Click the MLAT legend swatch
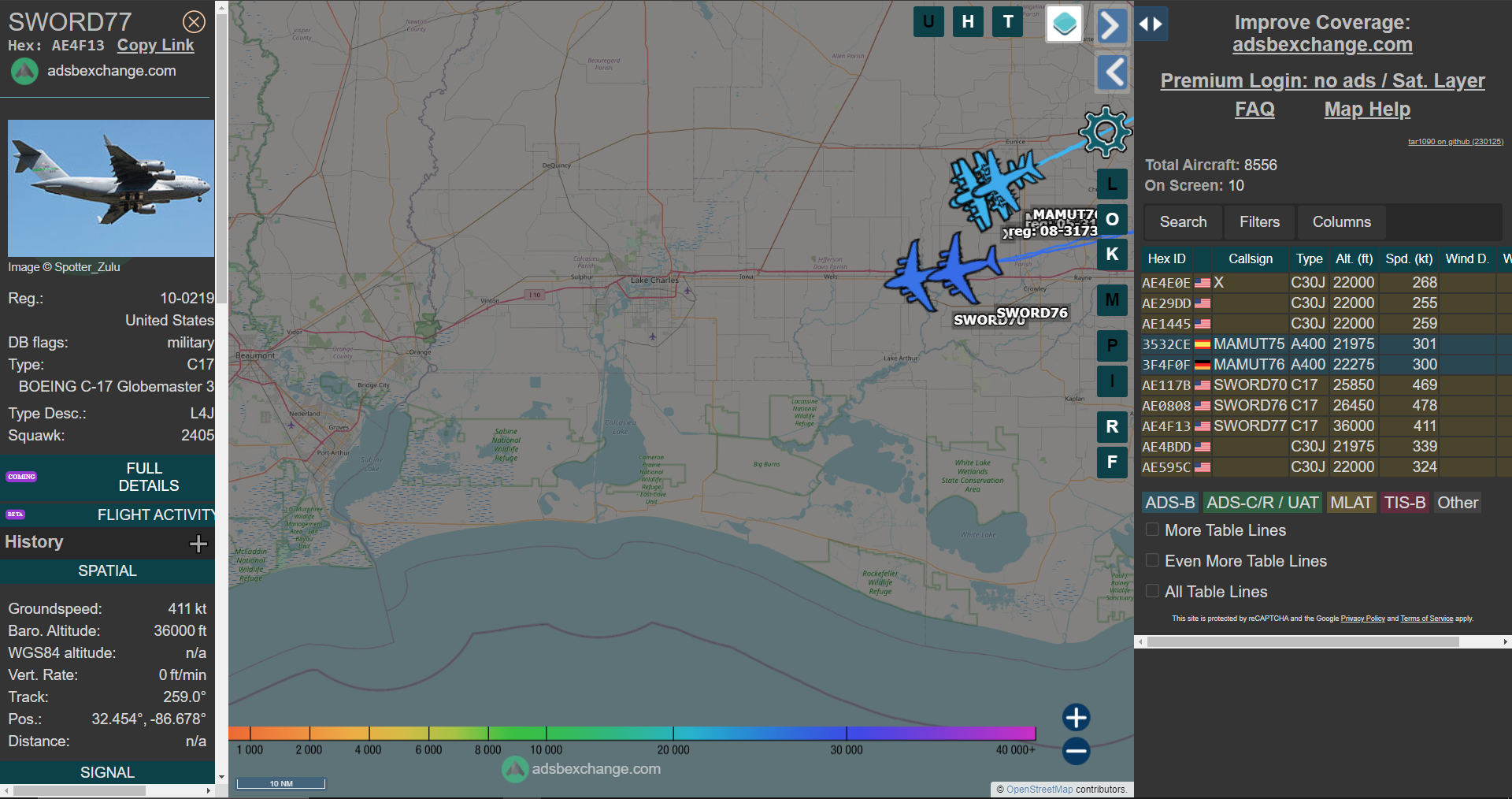The width and height of the screenshot is (1512, 799). click(1351, 503)
